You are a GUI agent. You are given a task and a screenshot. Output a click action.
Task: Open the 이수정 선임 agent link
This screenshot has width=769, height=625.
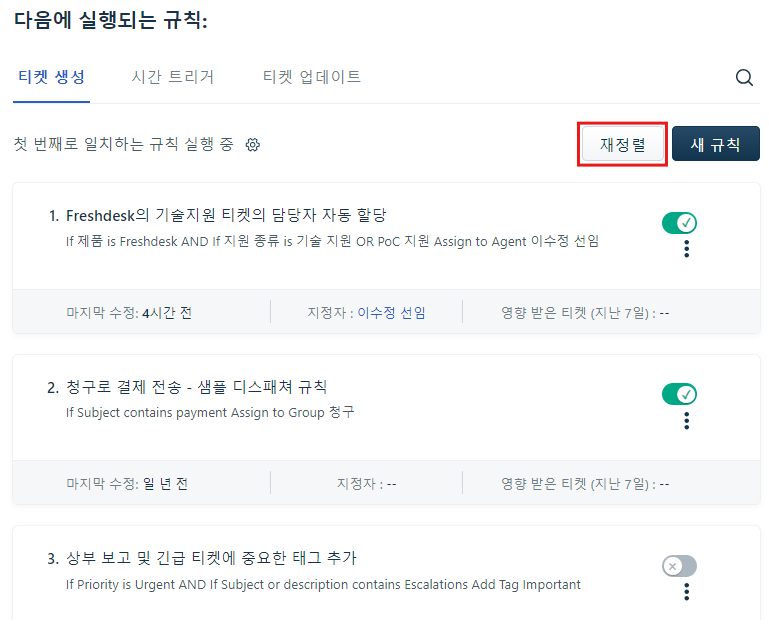[391, 312]
